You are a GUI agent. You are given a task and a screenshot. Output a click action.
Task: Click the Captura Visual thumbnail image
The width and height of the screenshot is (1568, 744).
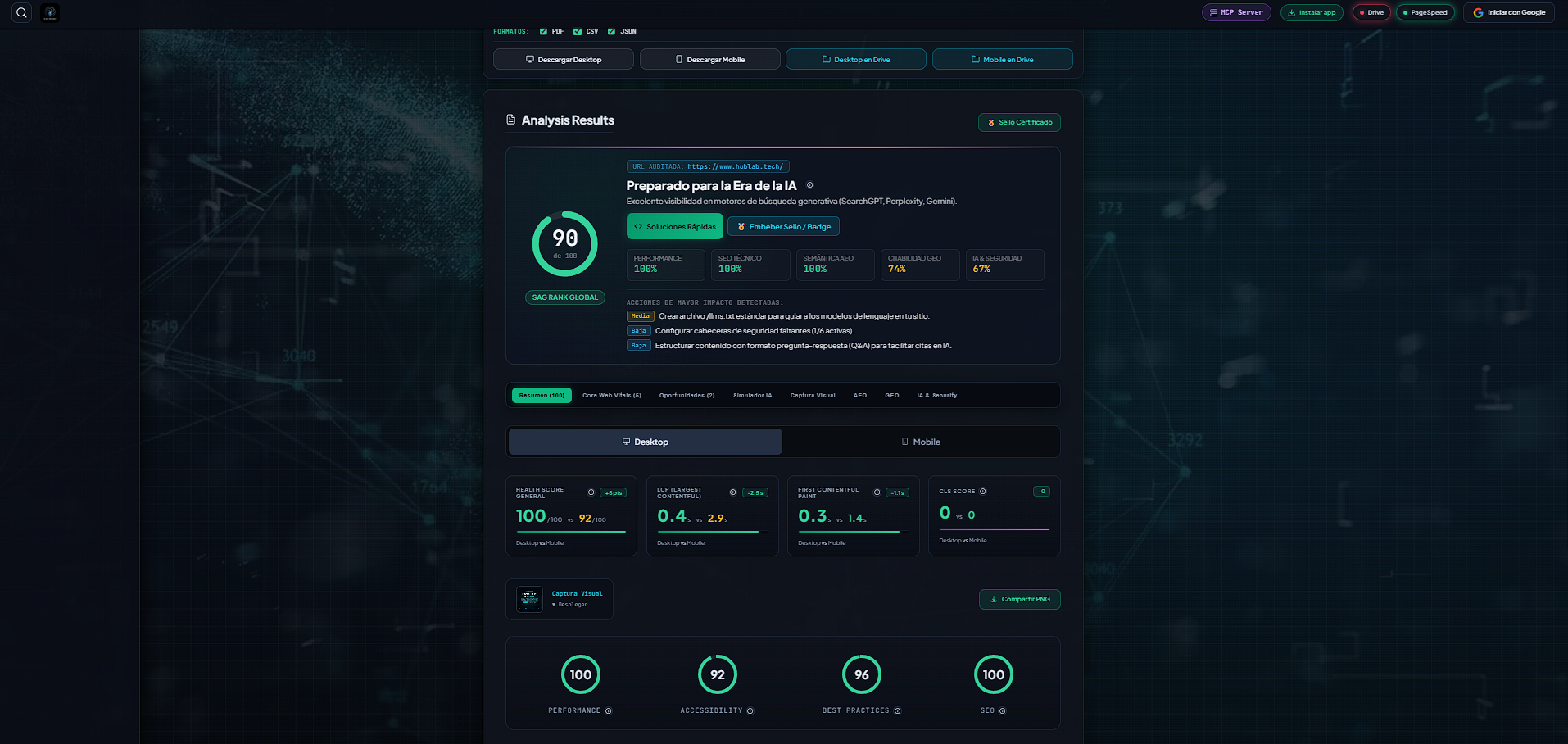[529, 599]
